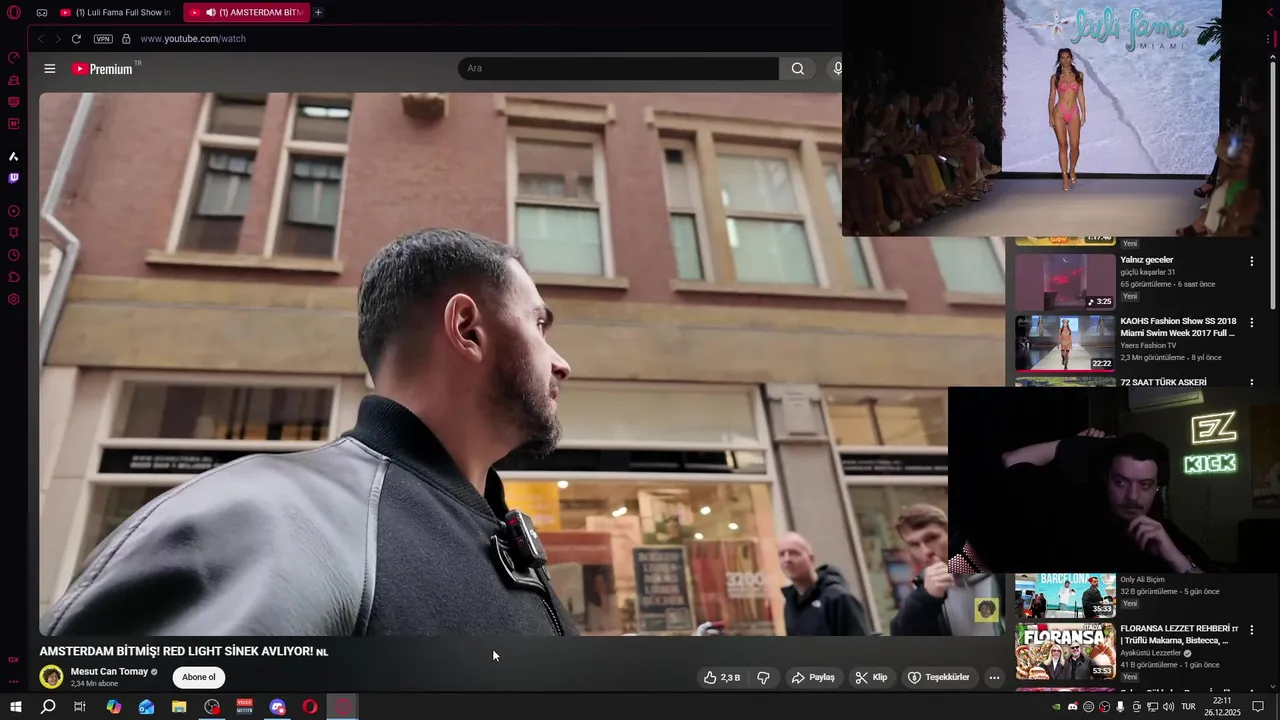Go forward in browser history
This screenshot has height=720, width=1280.
tap(58, 39)
